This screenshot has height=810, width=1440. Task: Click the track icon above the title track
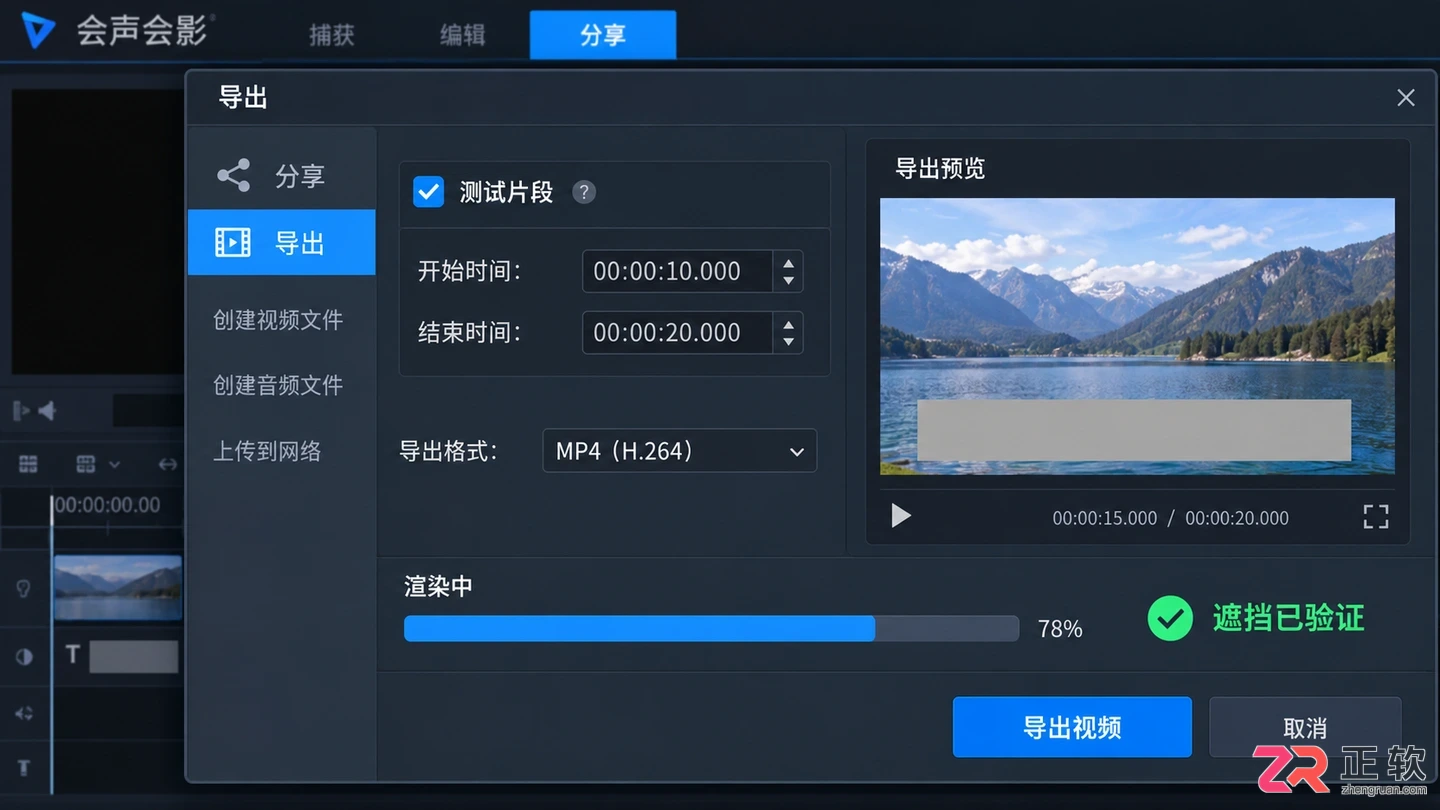pyautogui.click(x=24, y=713)
